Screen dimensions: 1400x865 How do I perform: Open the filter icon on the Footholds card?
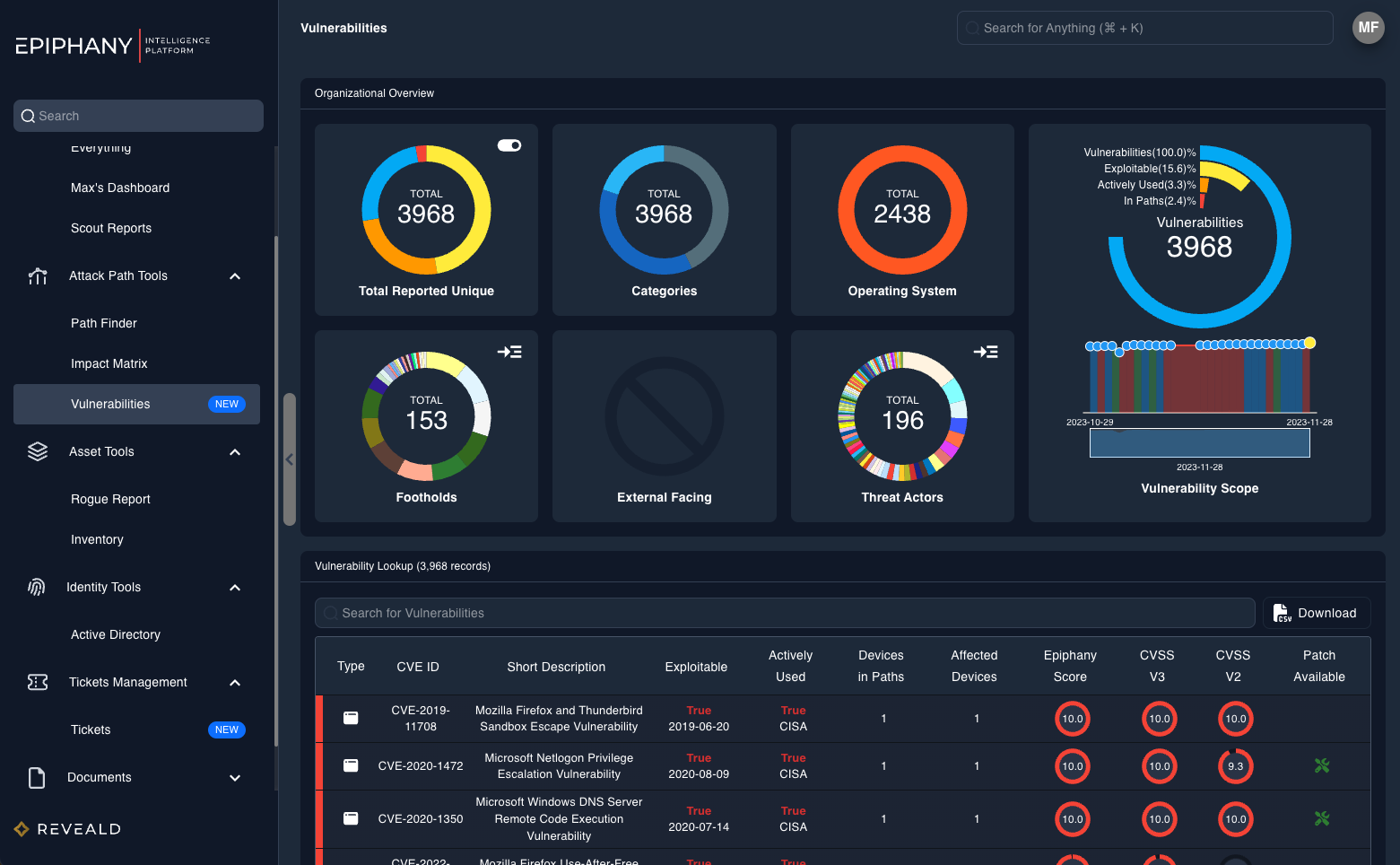coord(509,352)
